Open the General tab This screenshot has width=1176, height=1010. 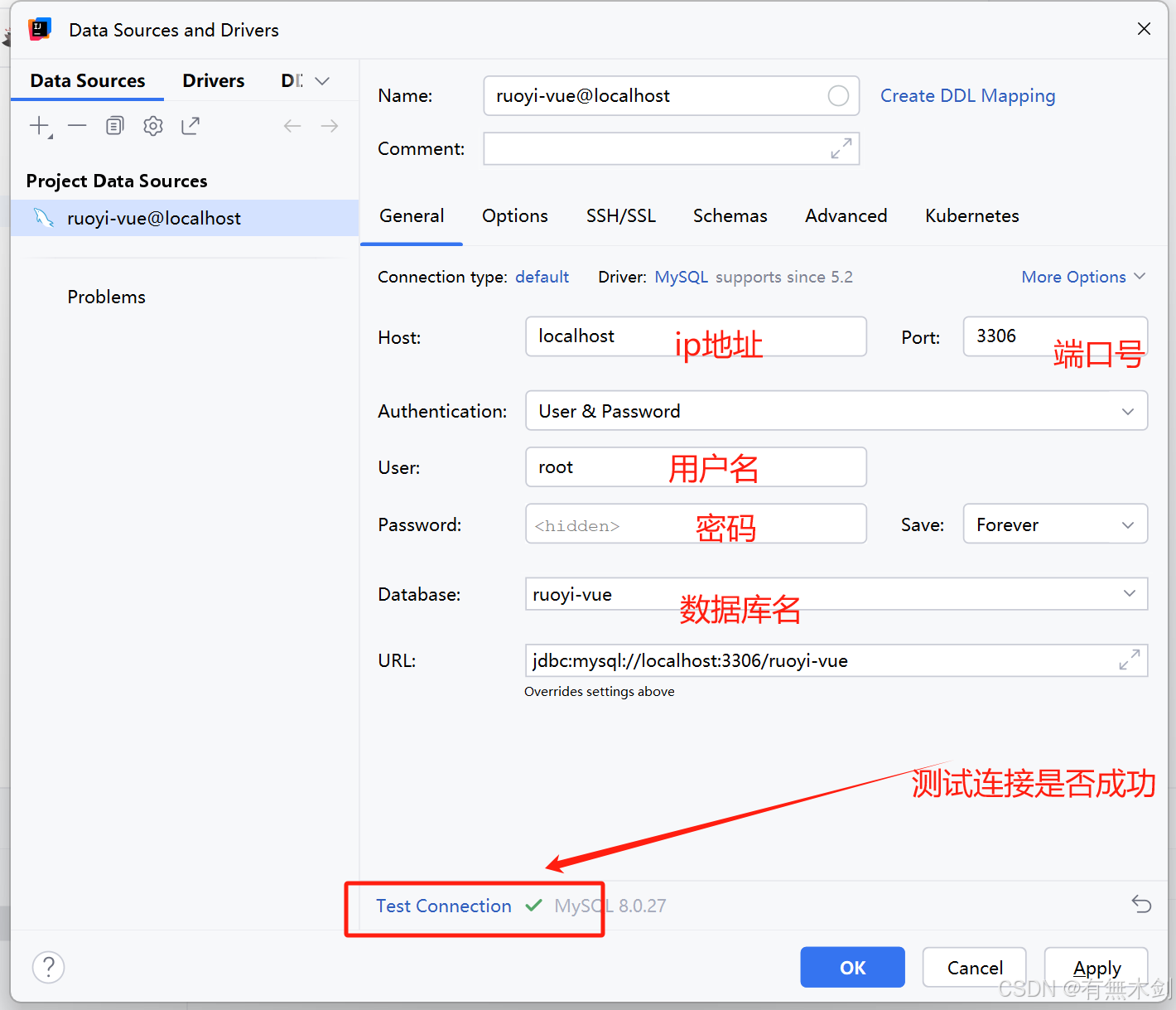(412, 216)
